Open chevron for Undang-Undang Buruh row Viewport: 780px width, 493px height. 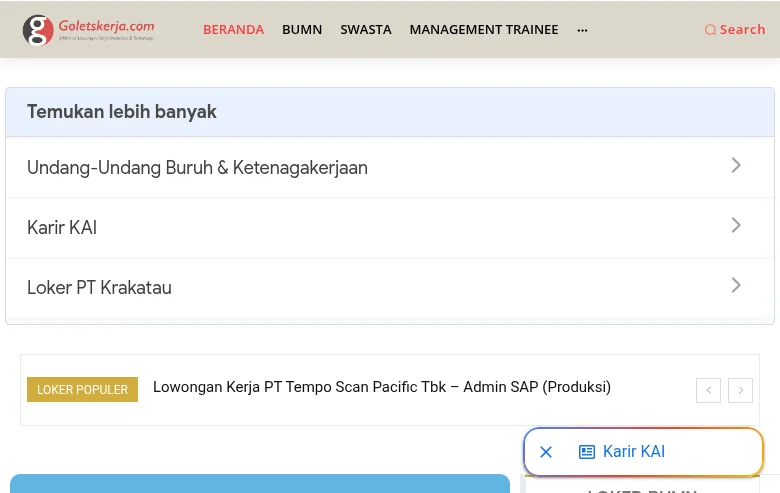click(736, 165)
